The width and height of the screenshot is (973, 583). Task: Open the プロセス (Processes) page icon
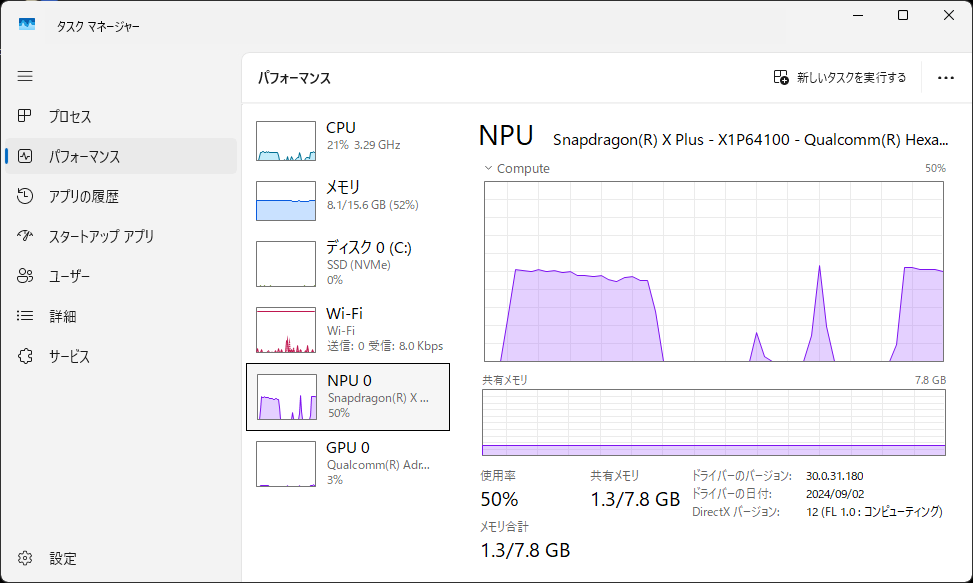coord(26,117)
